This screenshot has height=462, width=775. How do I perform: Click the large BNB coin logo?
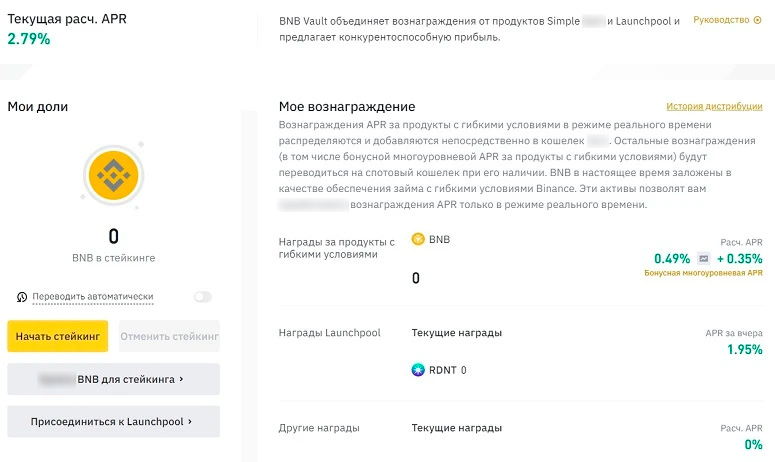click(113, 175)
